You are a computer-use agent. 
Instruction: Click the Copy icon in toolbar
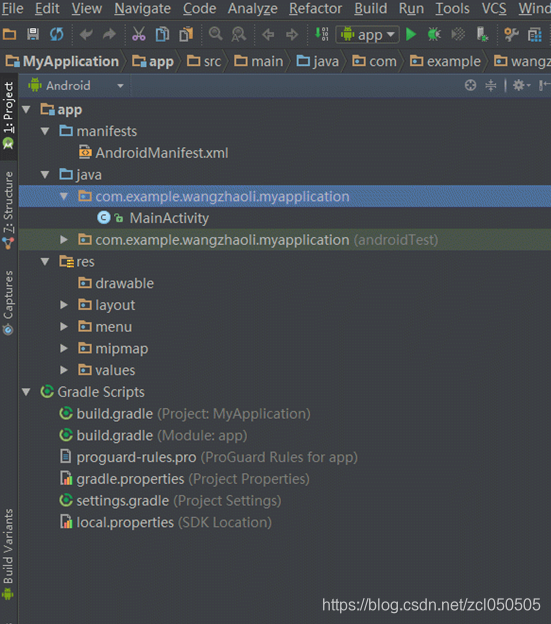coord(162,35)
